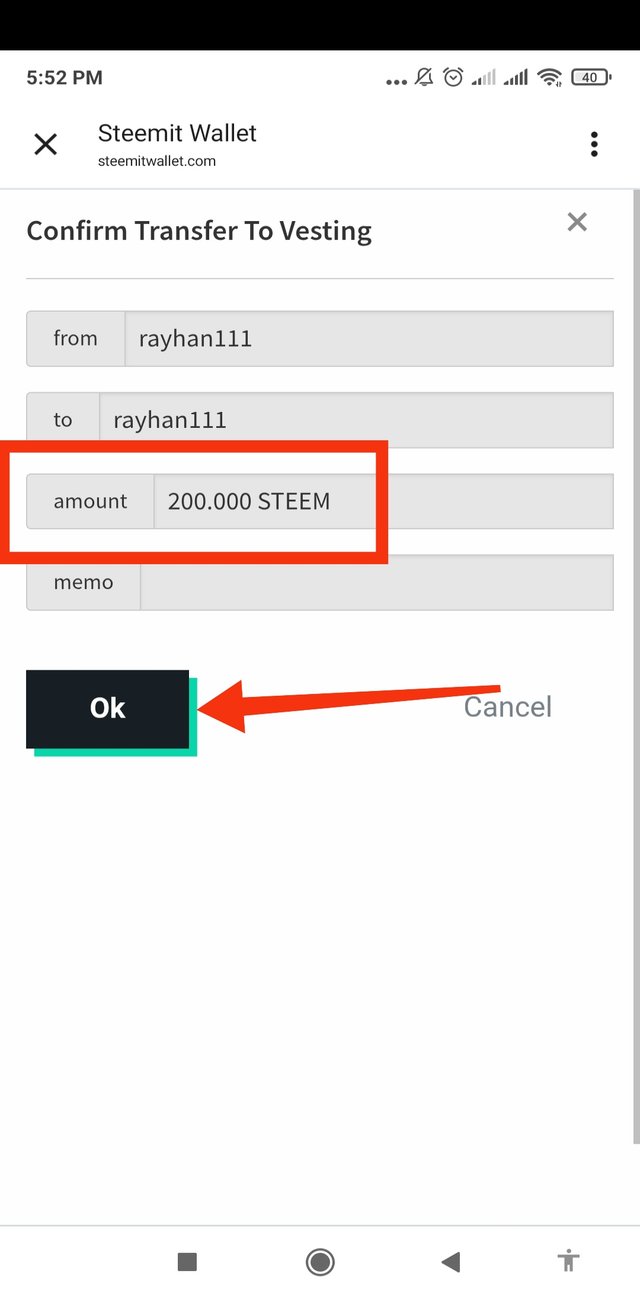Tap the battery indicator in status bar
The image size is (640, 1299).
pyautogui.click(x=590, y=78)
